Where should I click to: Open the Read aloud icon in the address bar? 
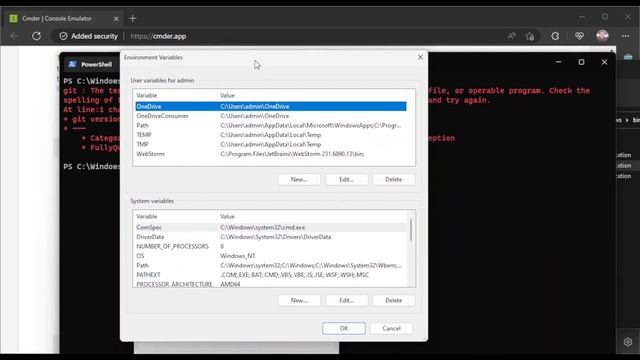511,36
